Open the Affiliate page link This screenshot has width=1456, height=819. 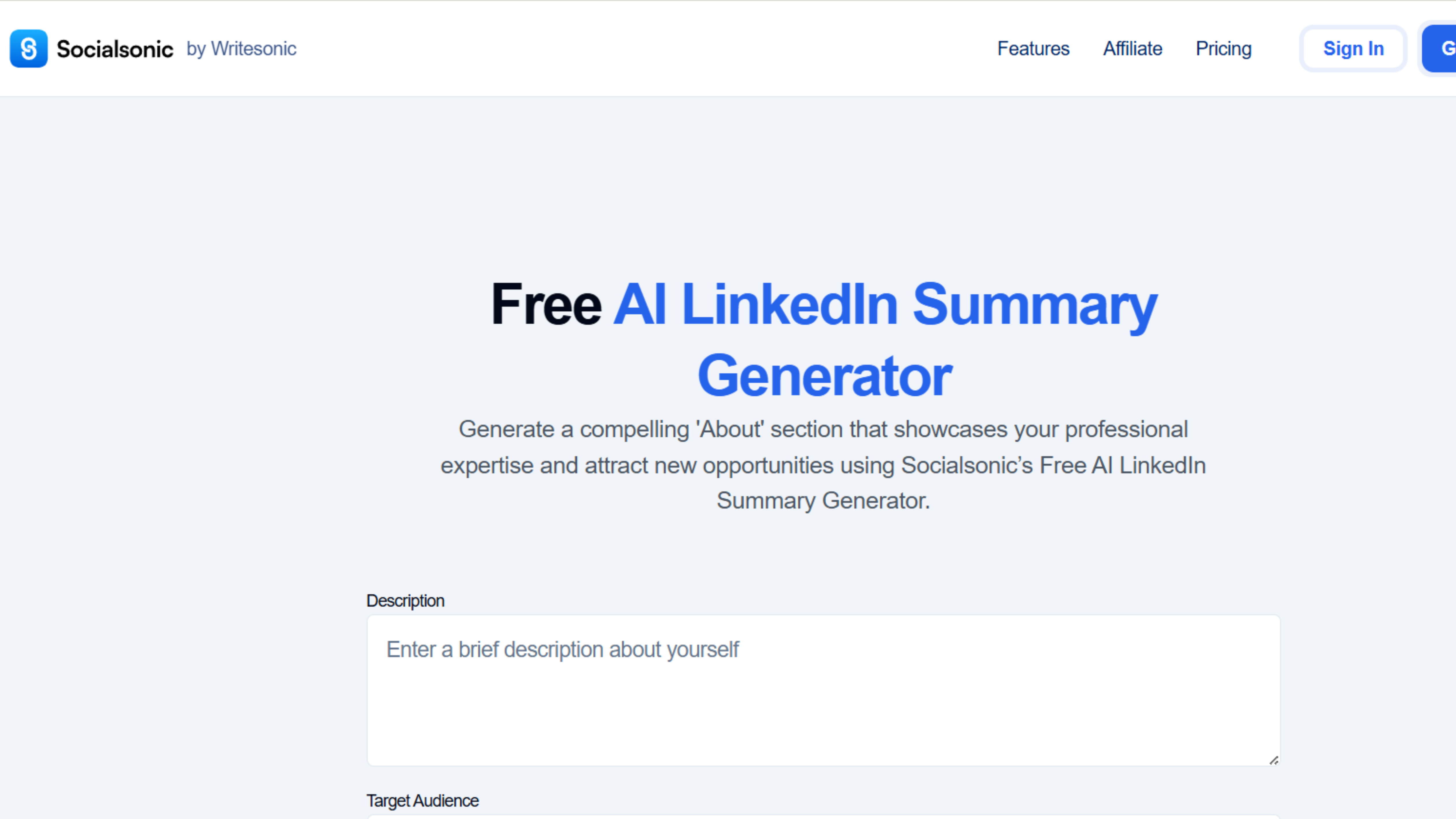pyautogui.click(x=1132, y=49)
